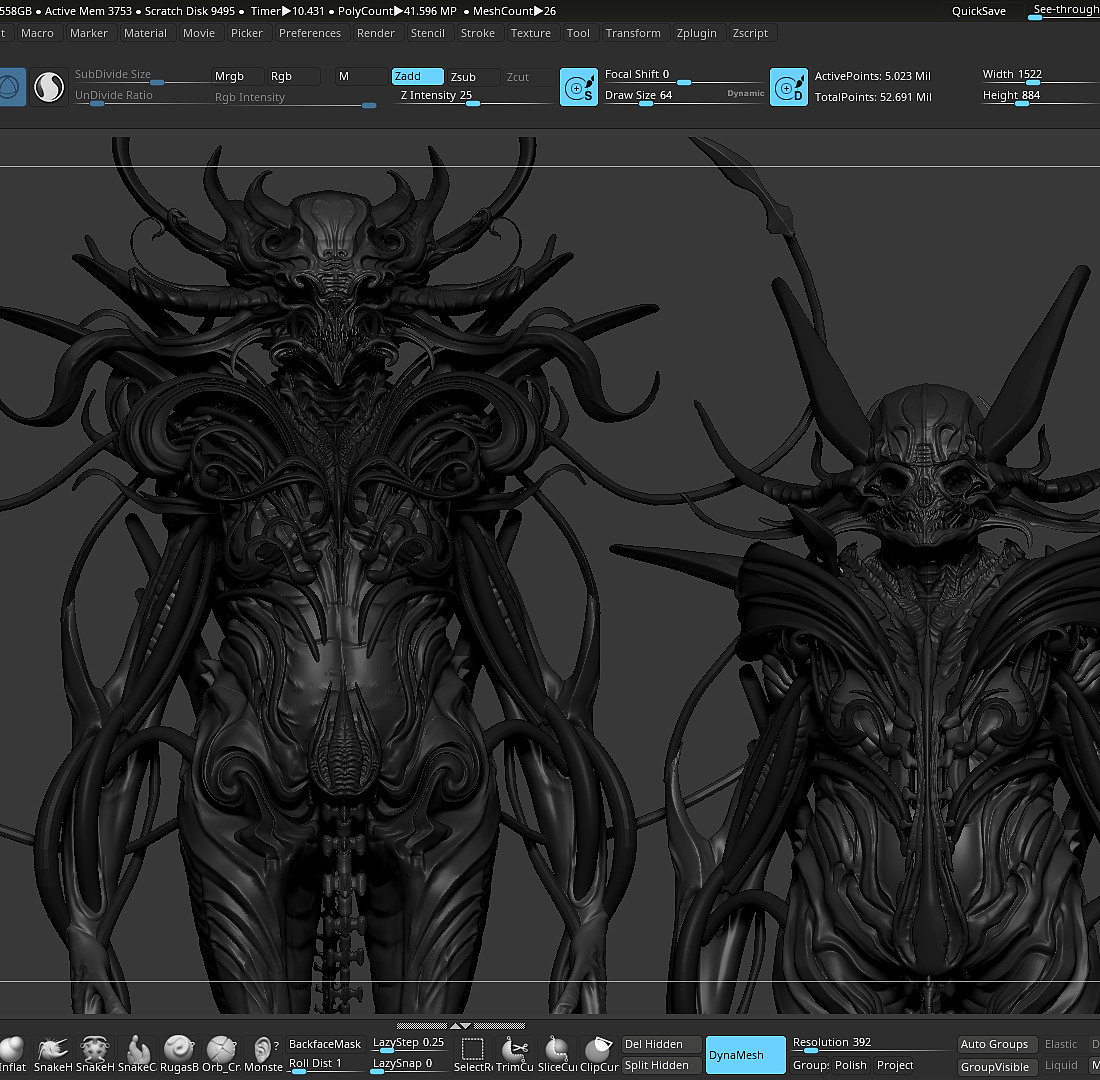This screenshot has height=1080, width=1100.
Task: Click Auto Groups button
Action: (996, 1044)
